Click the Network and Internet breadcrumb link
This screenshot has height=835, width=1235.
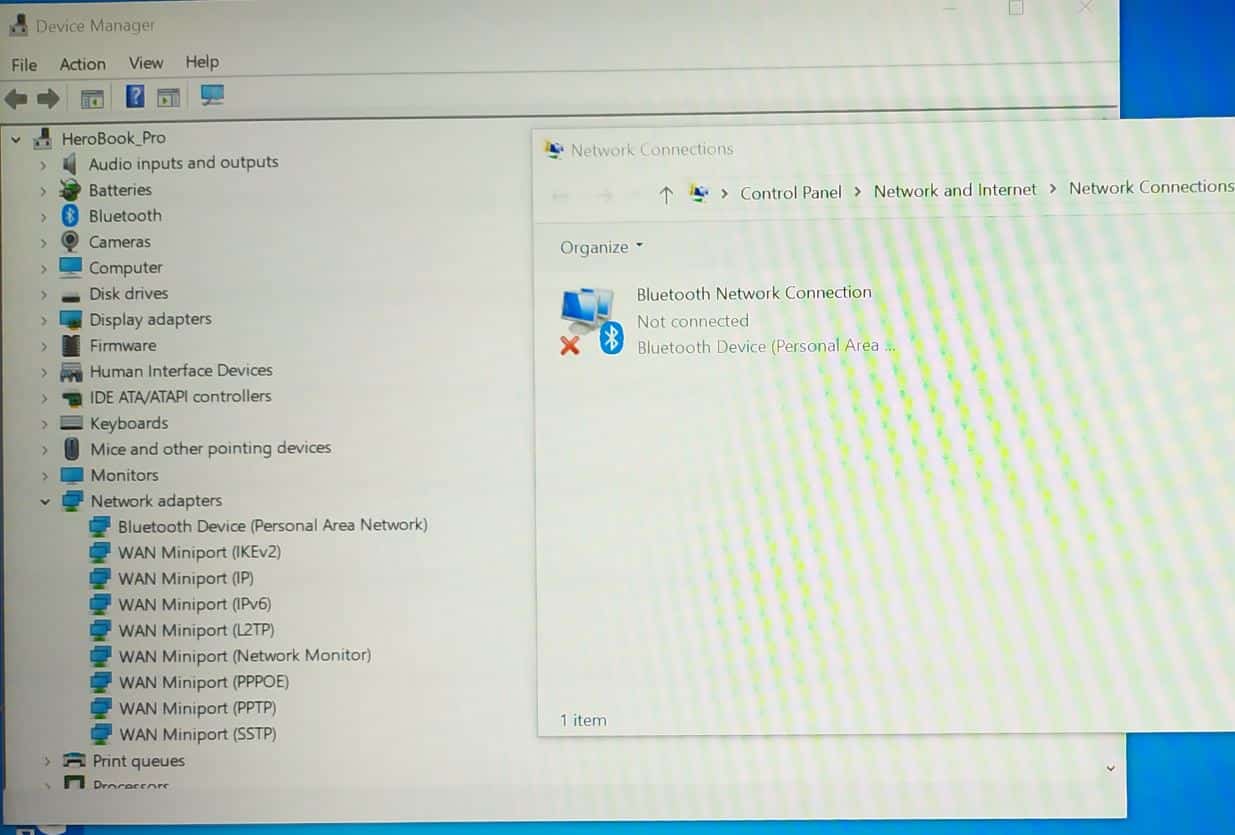[954, 189]
